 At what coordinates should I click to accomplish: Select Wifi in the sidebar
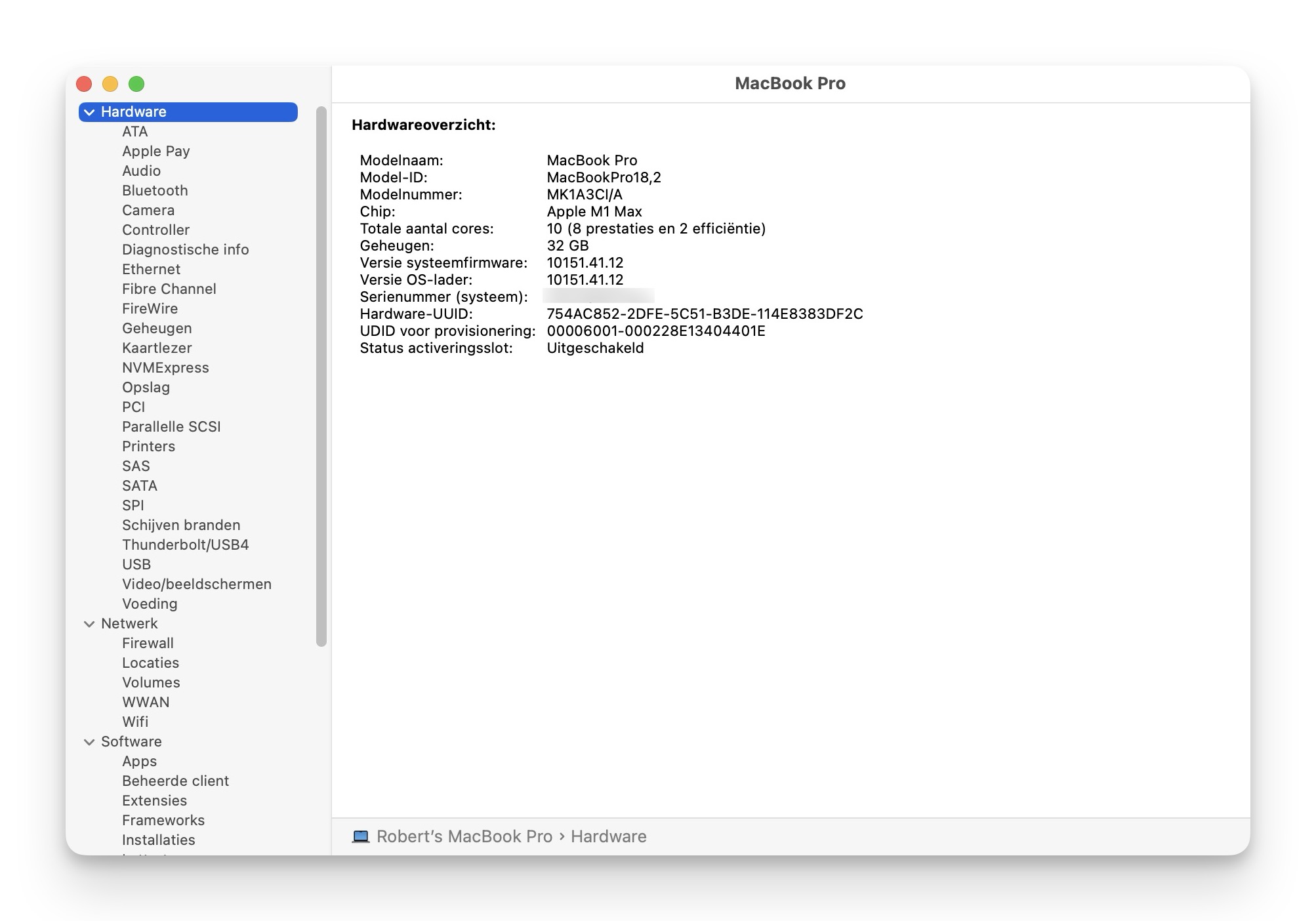click(135, 722)
